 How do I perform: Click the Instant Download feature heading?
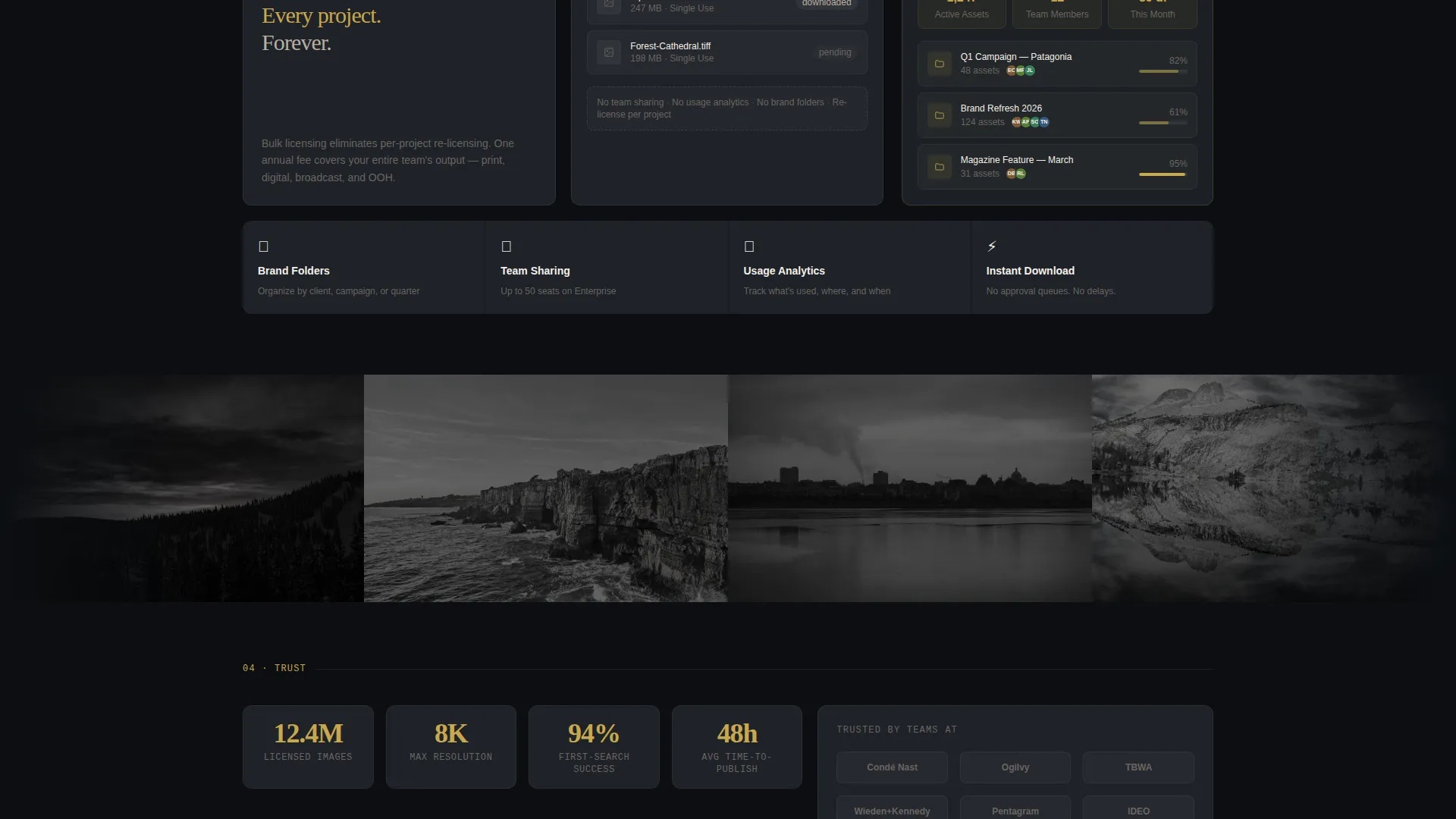coord(1030,271)
